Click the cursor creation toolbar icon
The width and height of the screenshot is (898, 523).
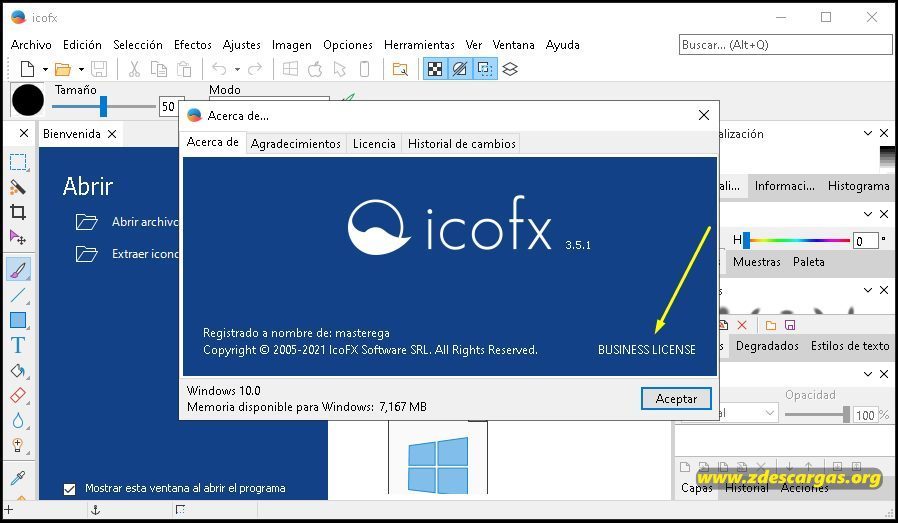tap(340, 69)
